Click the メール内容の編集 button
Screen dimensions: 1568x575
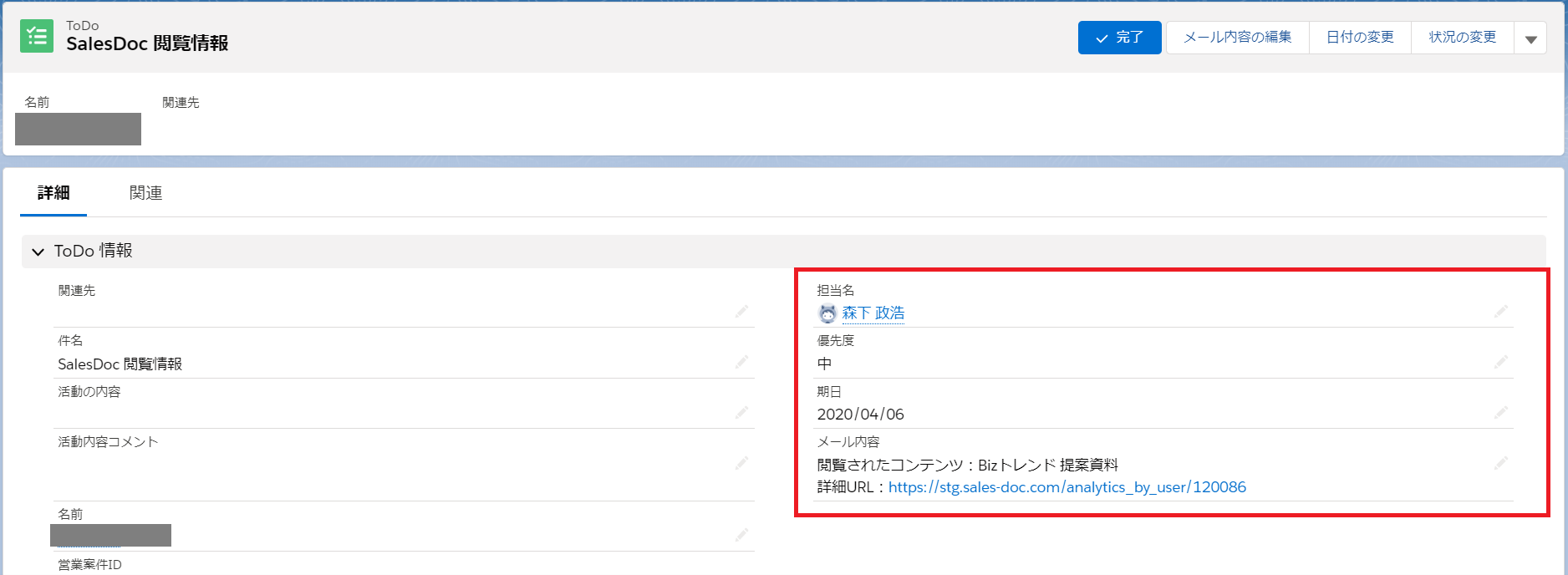tap(1237, 38)
